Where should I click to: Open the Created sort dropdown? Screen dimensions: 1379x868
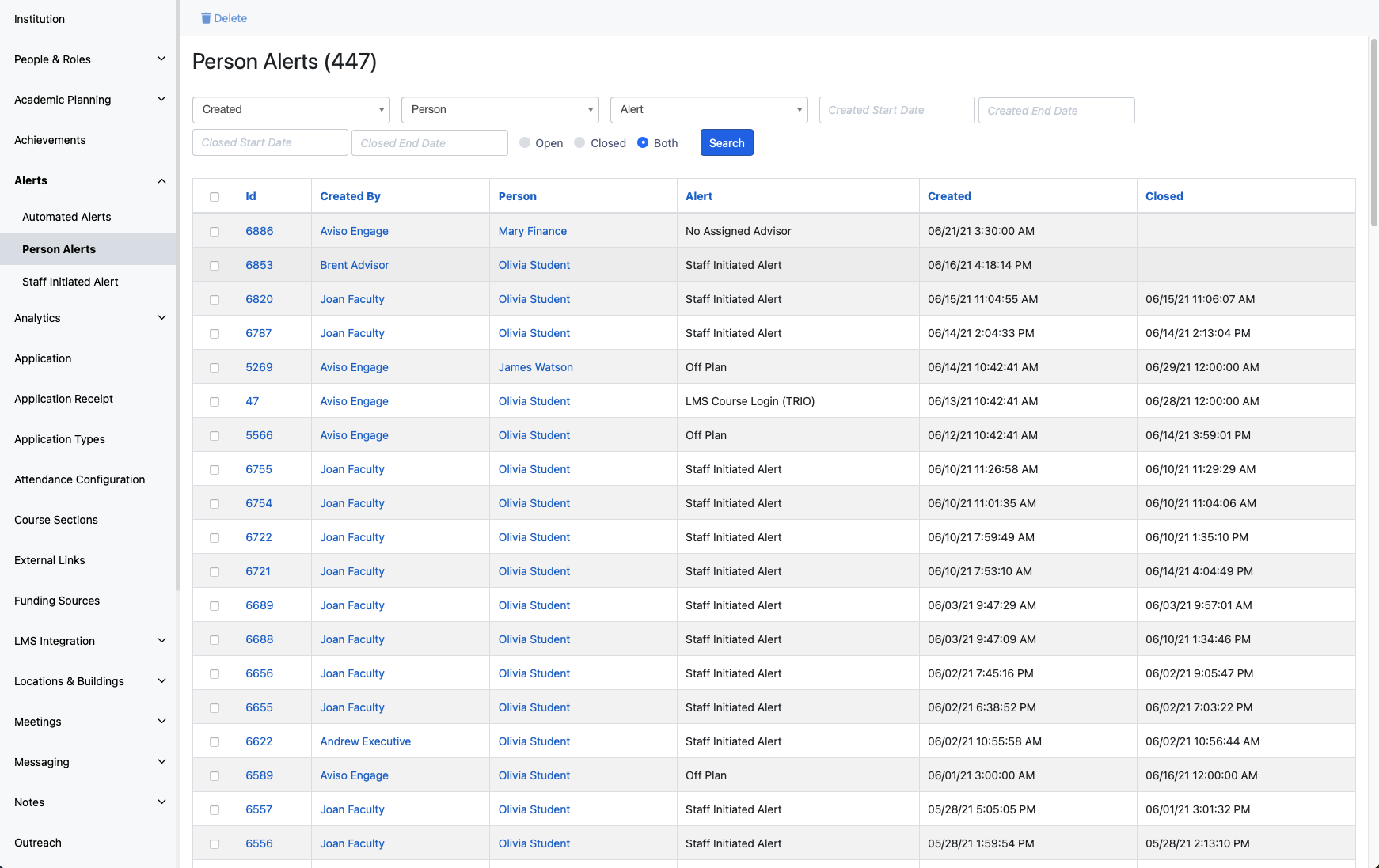pos(291,110)
